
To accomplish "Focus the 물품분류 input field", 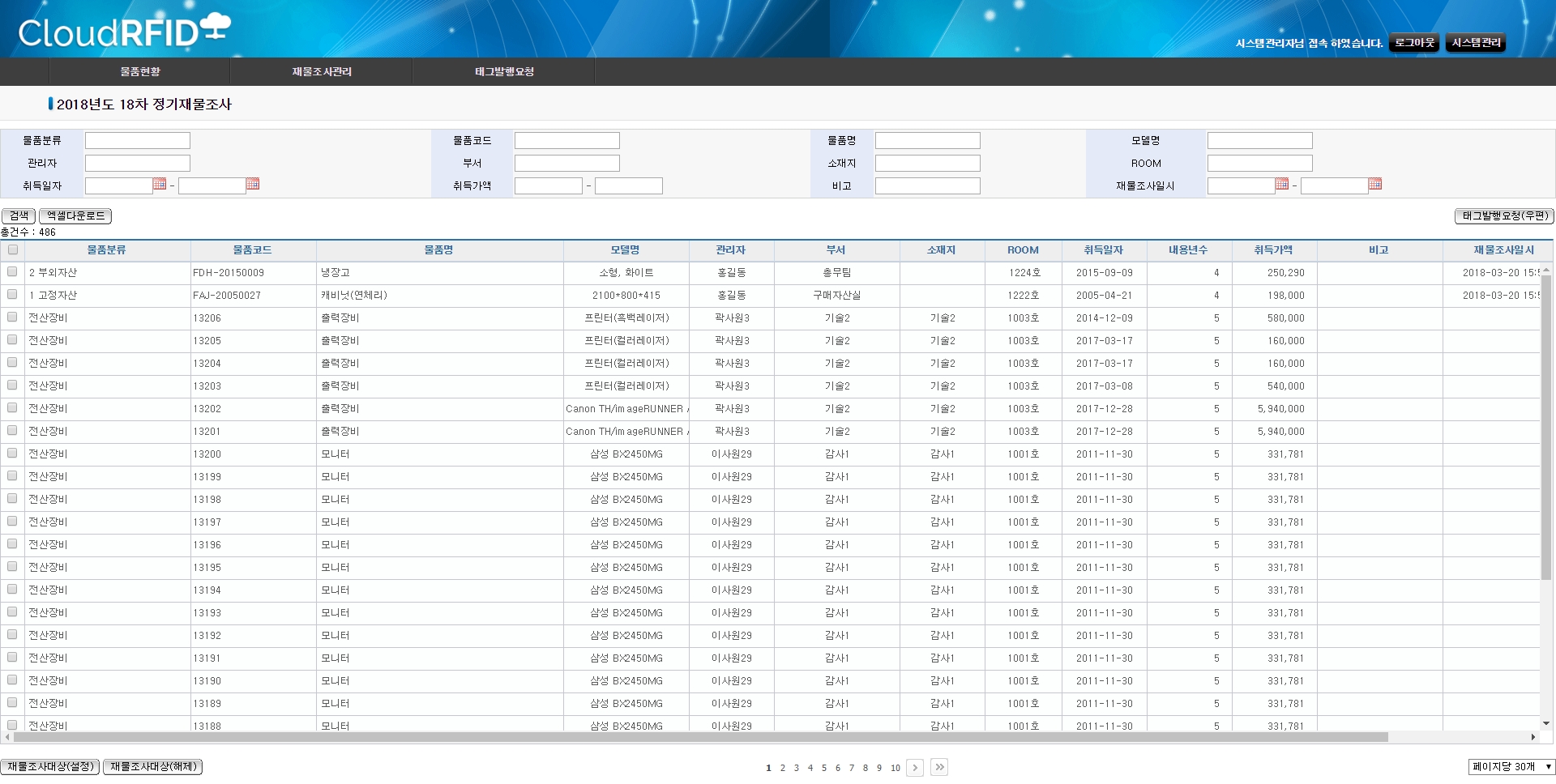I will coord(138,140).
